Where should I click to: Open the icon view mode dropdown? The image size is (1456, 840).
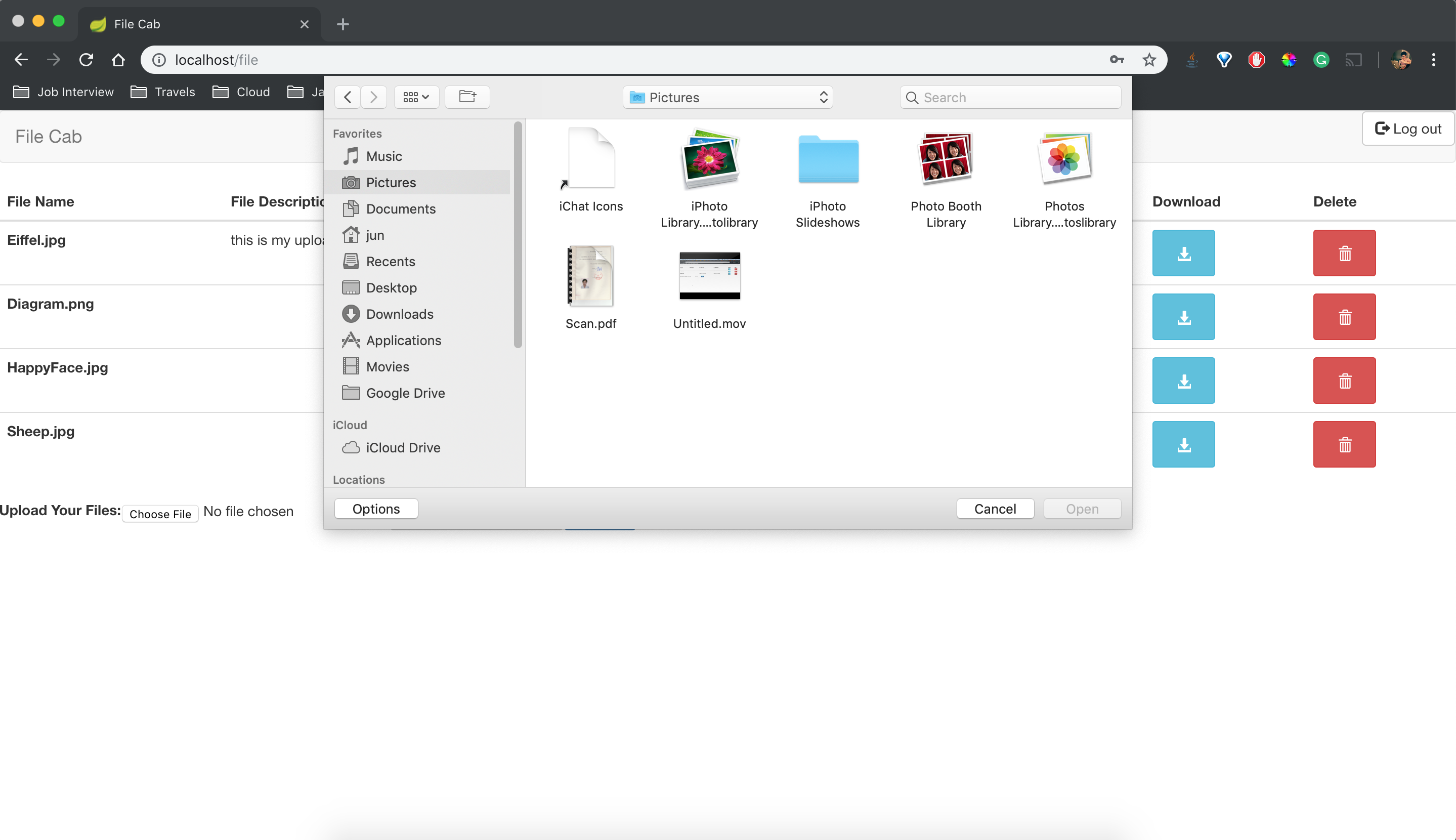pyautogui.click(x=416, y=97)
